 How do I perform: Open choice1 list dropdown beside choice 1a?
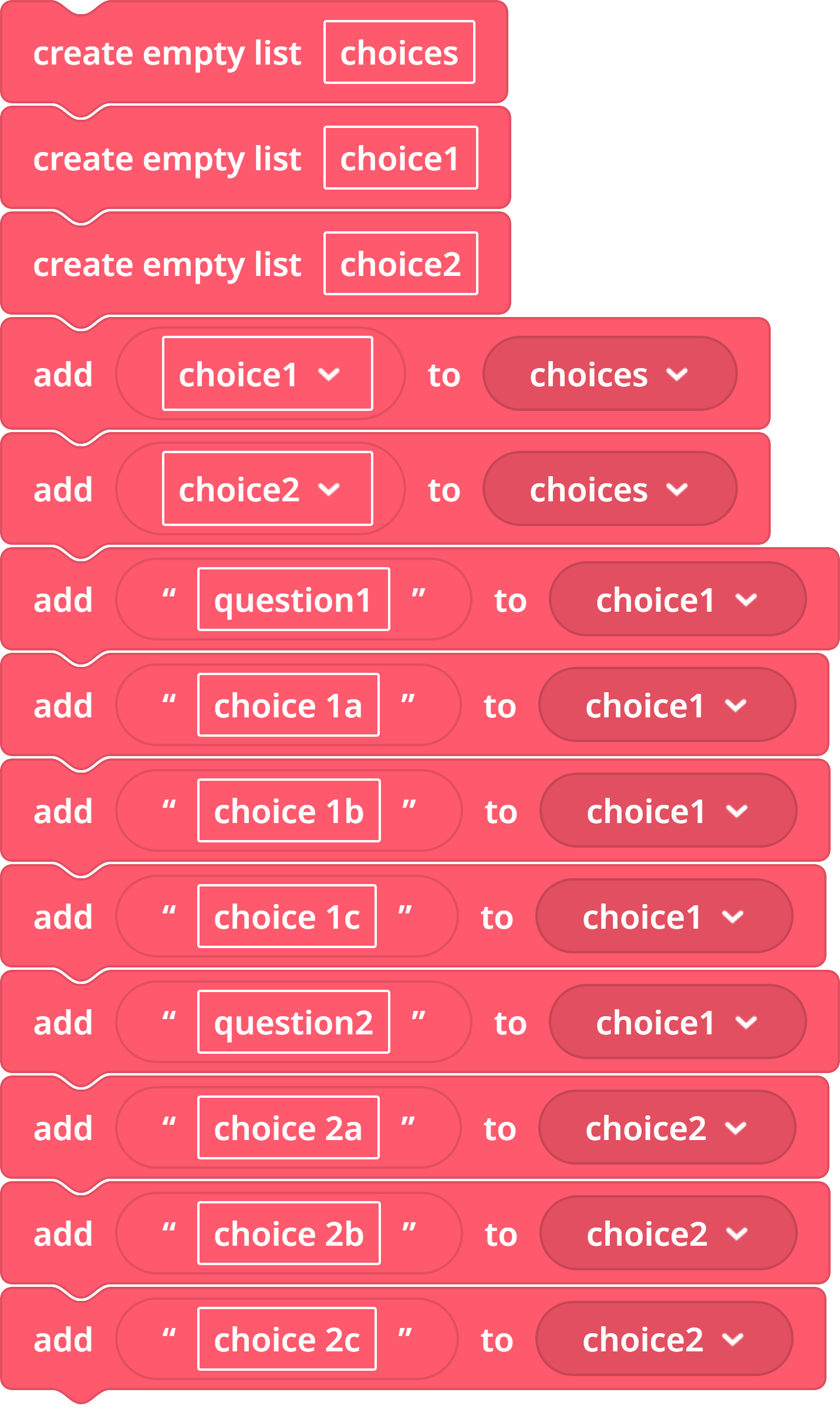667,705
